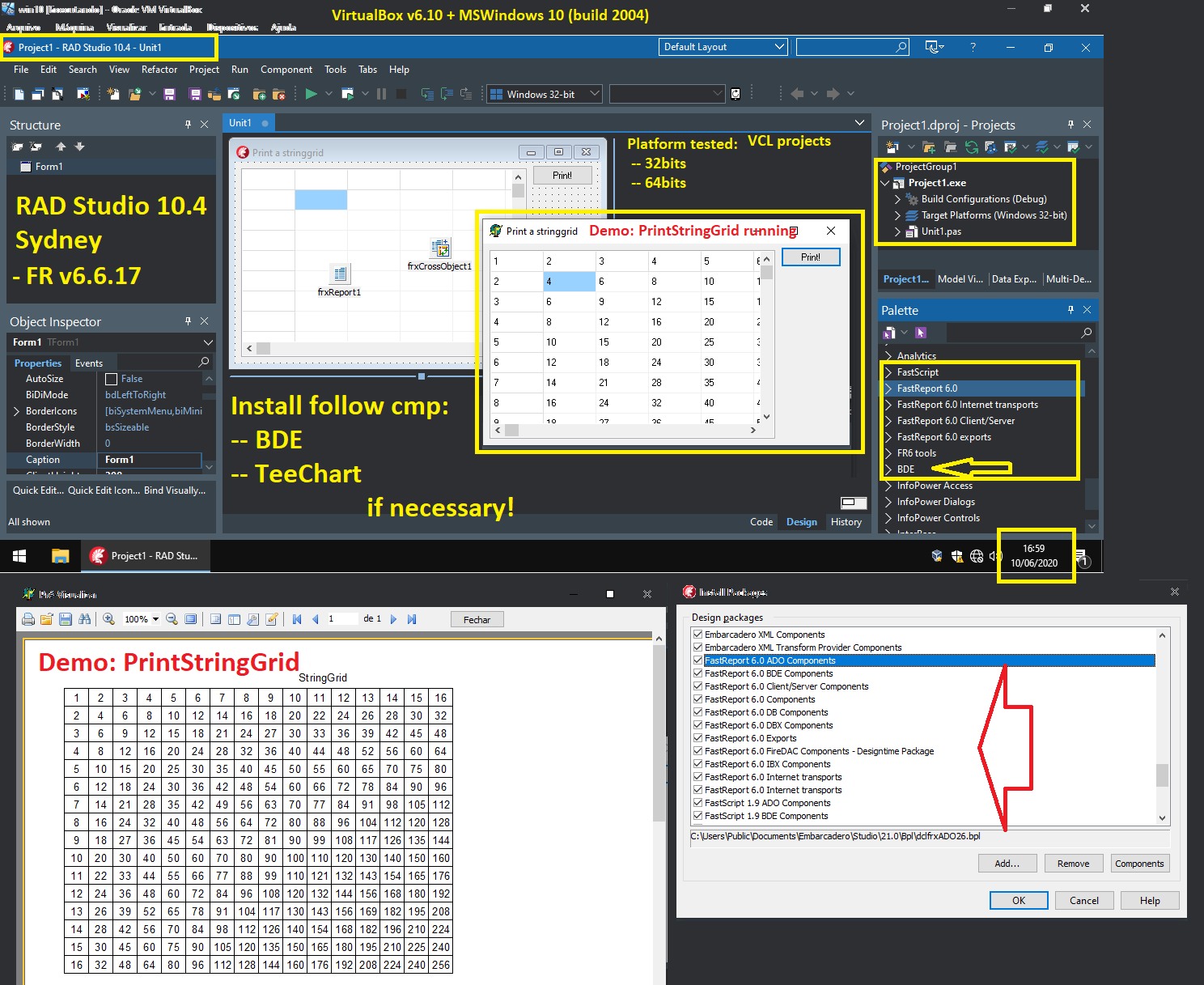
Task: Go to first page in preview toolbar
Action: [x=297, y=619]
